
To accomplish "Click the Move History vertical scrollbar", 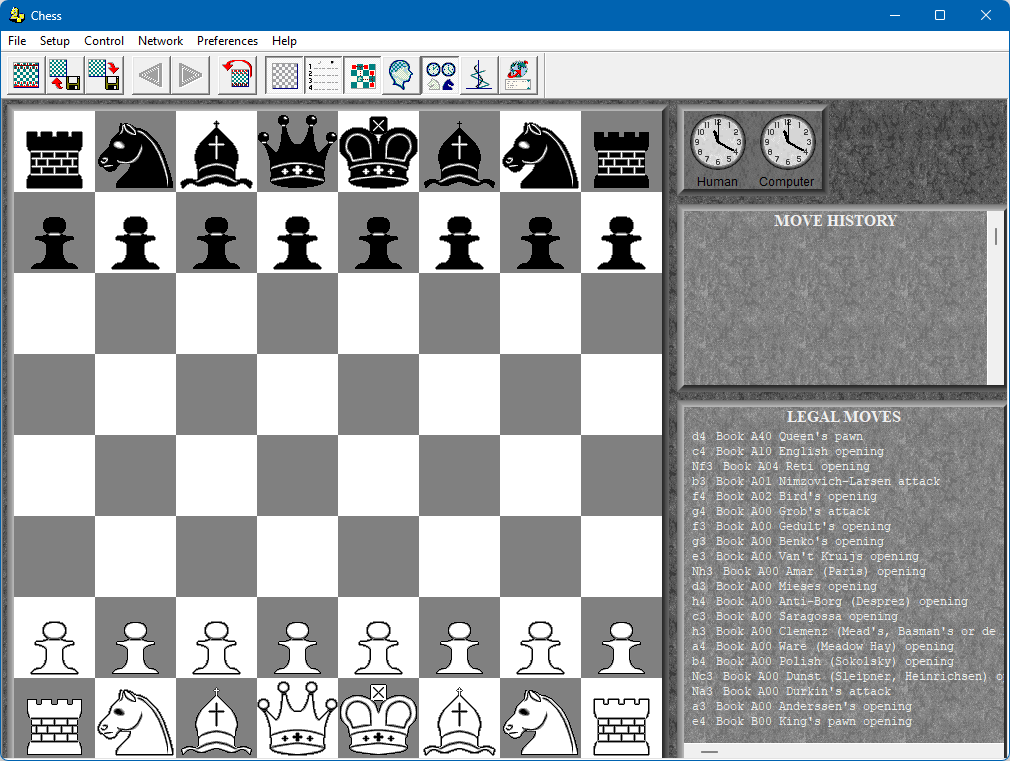I will (995, 298).
